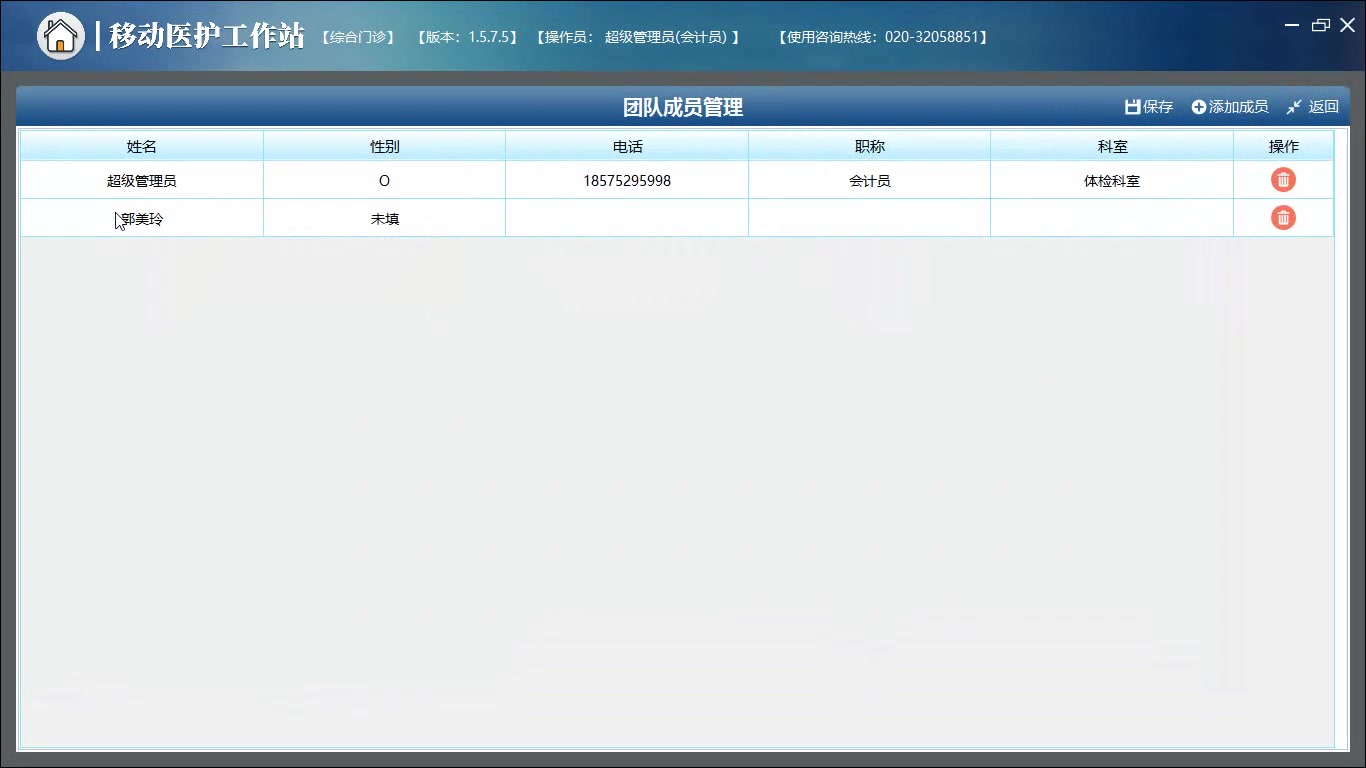Select the 职称 column header

[x=869, y=146]
